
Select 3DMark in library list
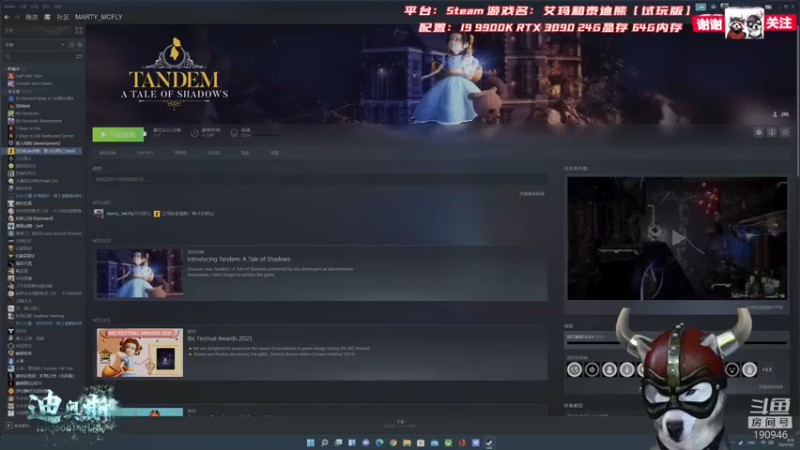pyautogui.click(x=19, y=106)
